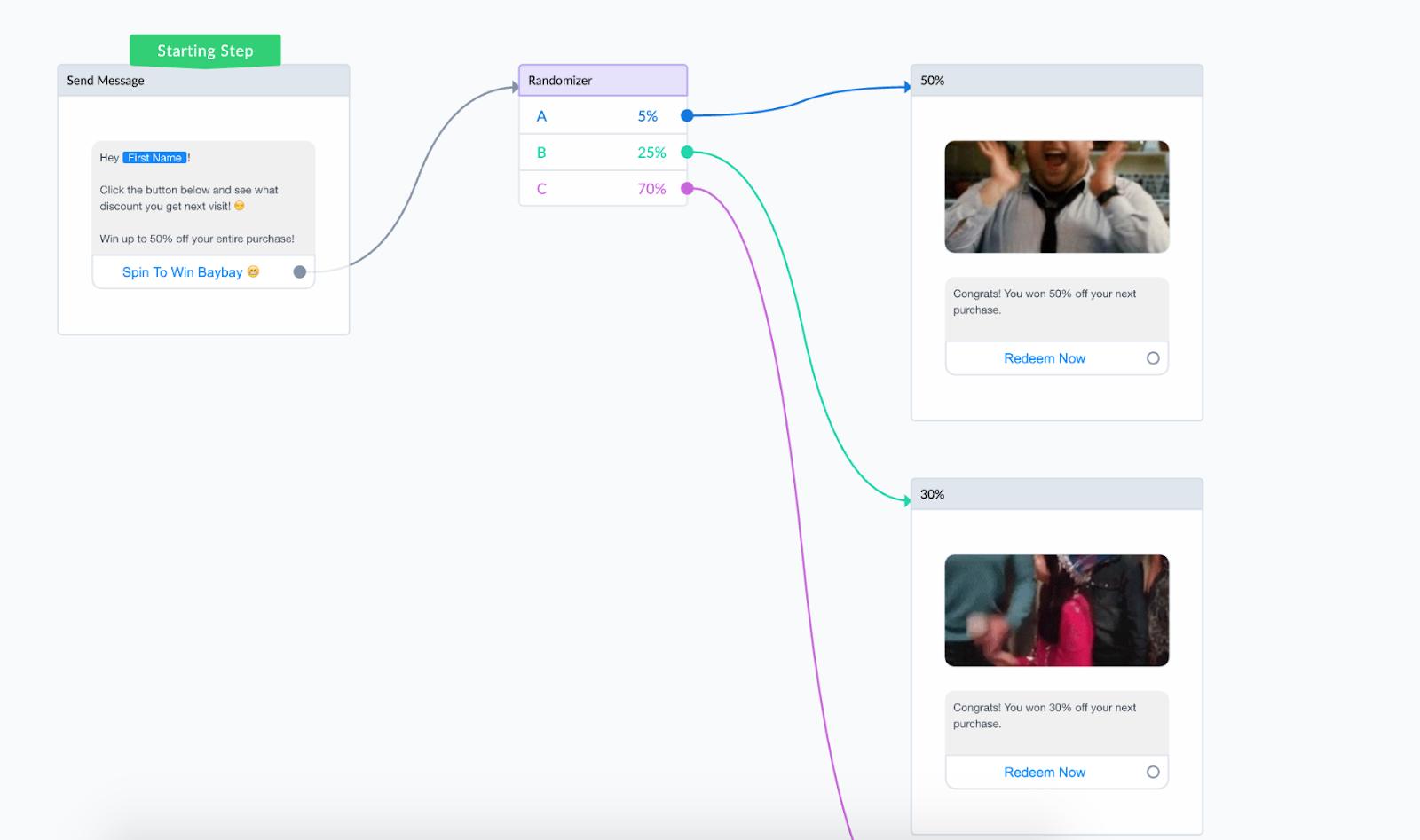The height and width of the screenshot is (840, 1420).
Task: Click empty connector circle on 30% Redeem Now
Action: [x=1153, y=772]
